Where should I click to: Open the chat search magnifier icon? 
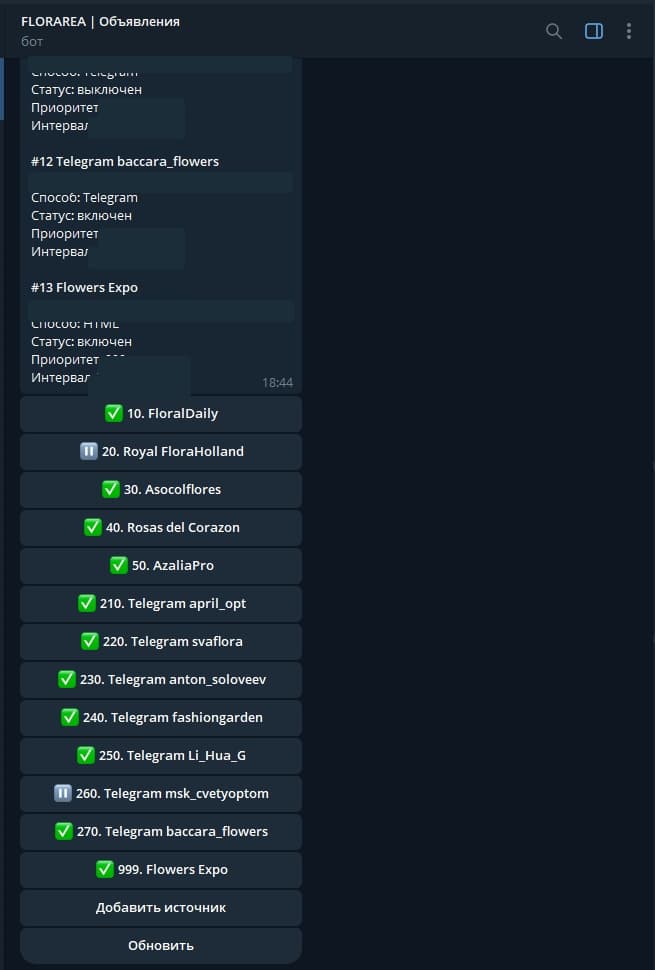[554, 31]
